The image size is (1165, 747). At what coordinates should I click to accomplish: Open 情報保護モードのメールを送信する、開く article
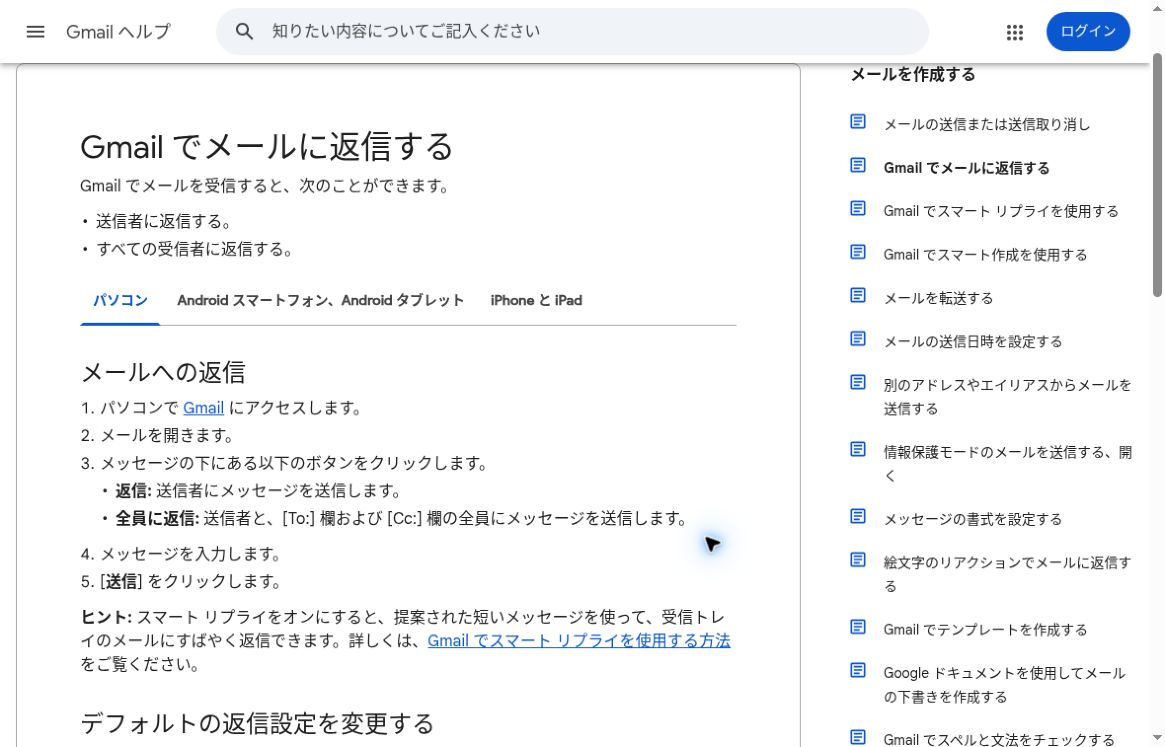1007,464
